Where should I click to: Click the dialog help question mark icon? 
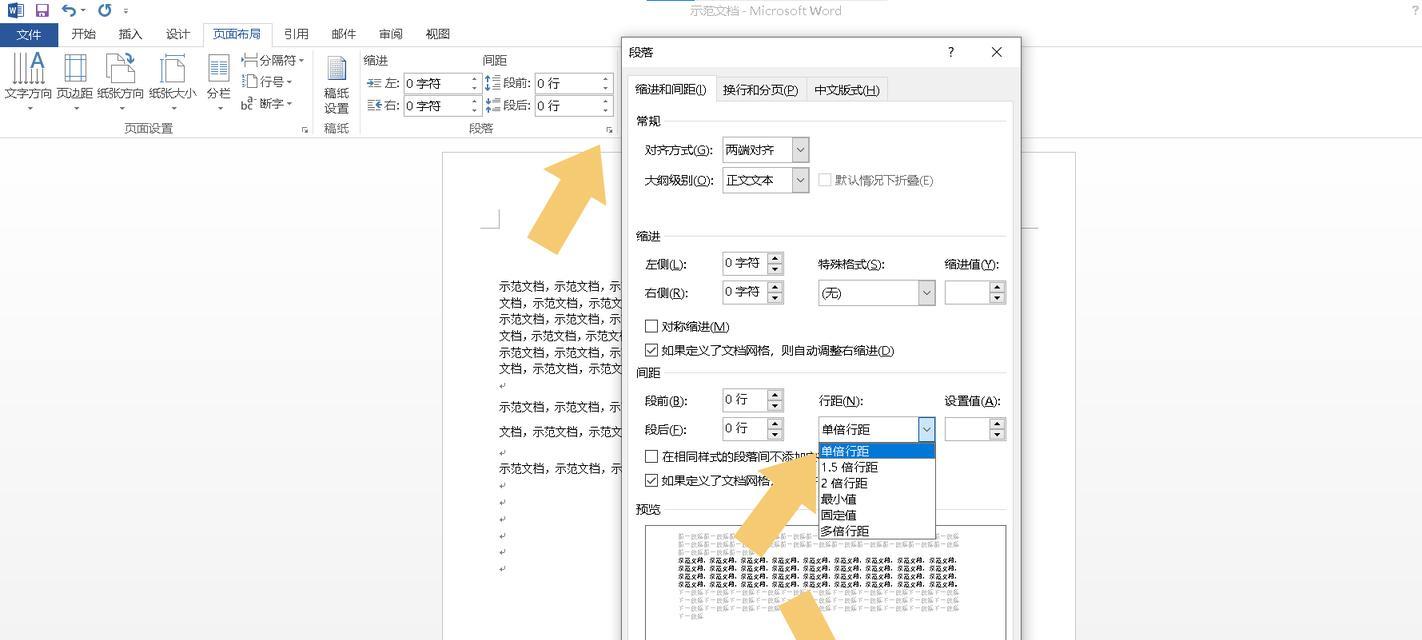coord(951,52)
